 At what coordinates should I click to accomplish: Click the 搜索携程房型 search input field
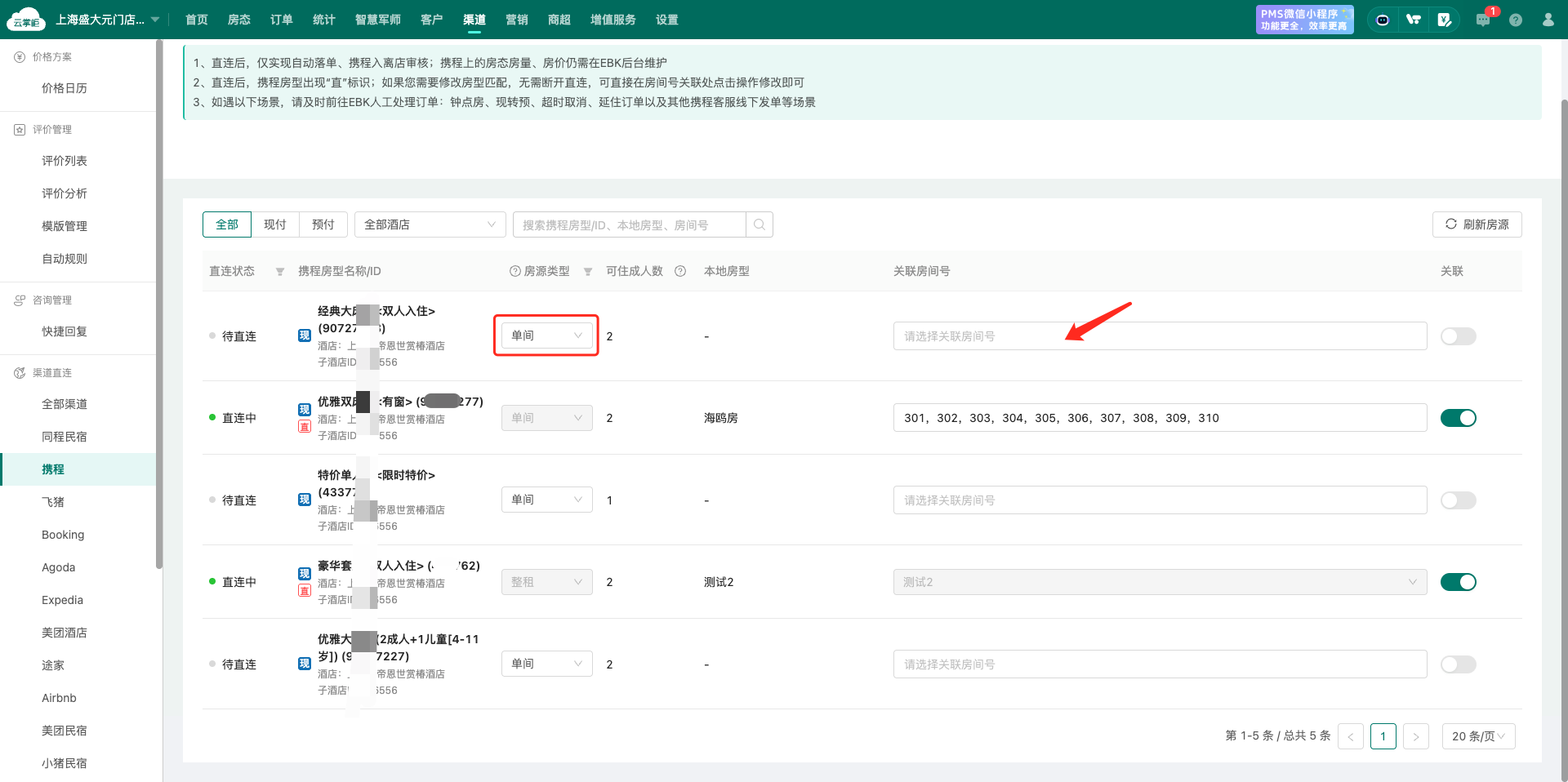[629, 224]
